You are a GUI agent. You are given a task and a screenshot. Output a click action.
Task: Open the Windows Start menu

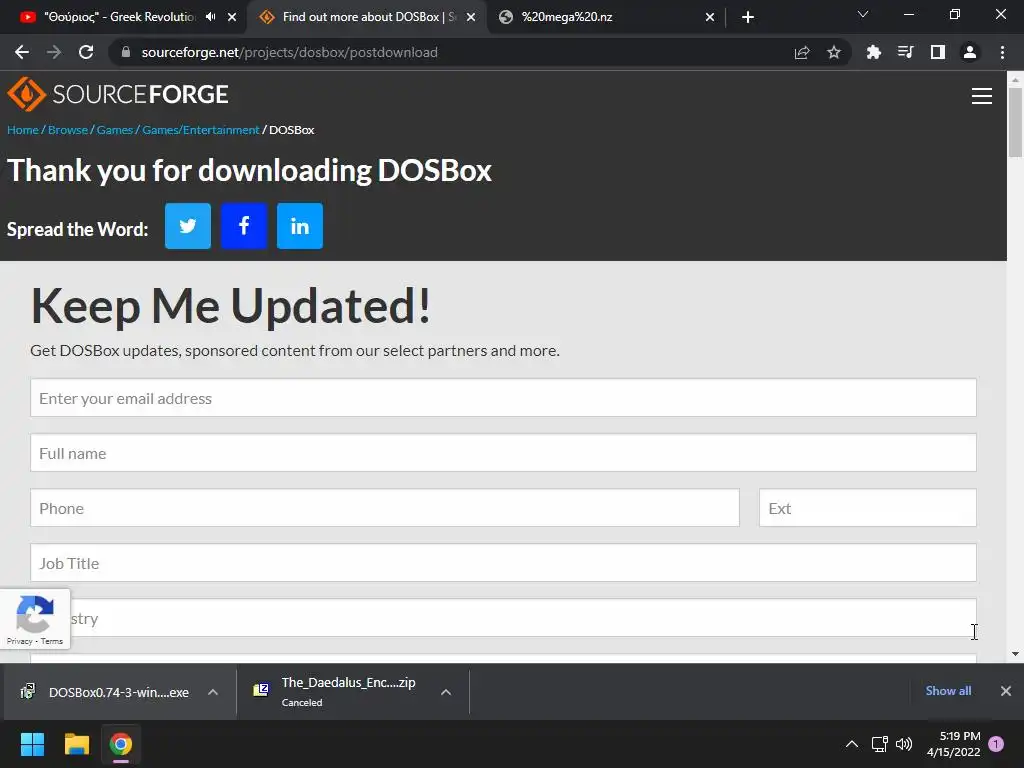[33, 744]
